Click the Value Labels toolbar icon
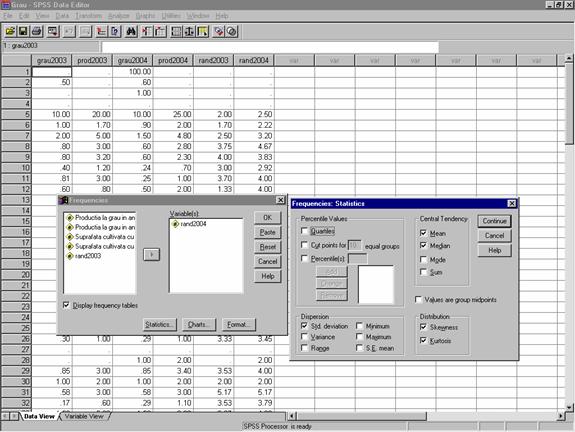575x432 pixels. (219, 32)
